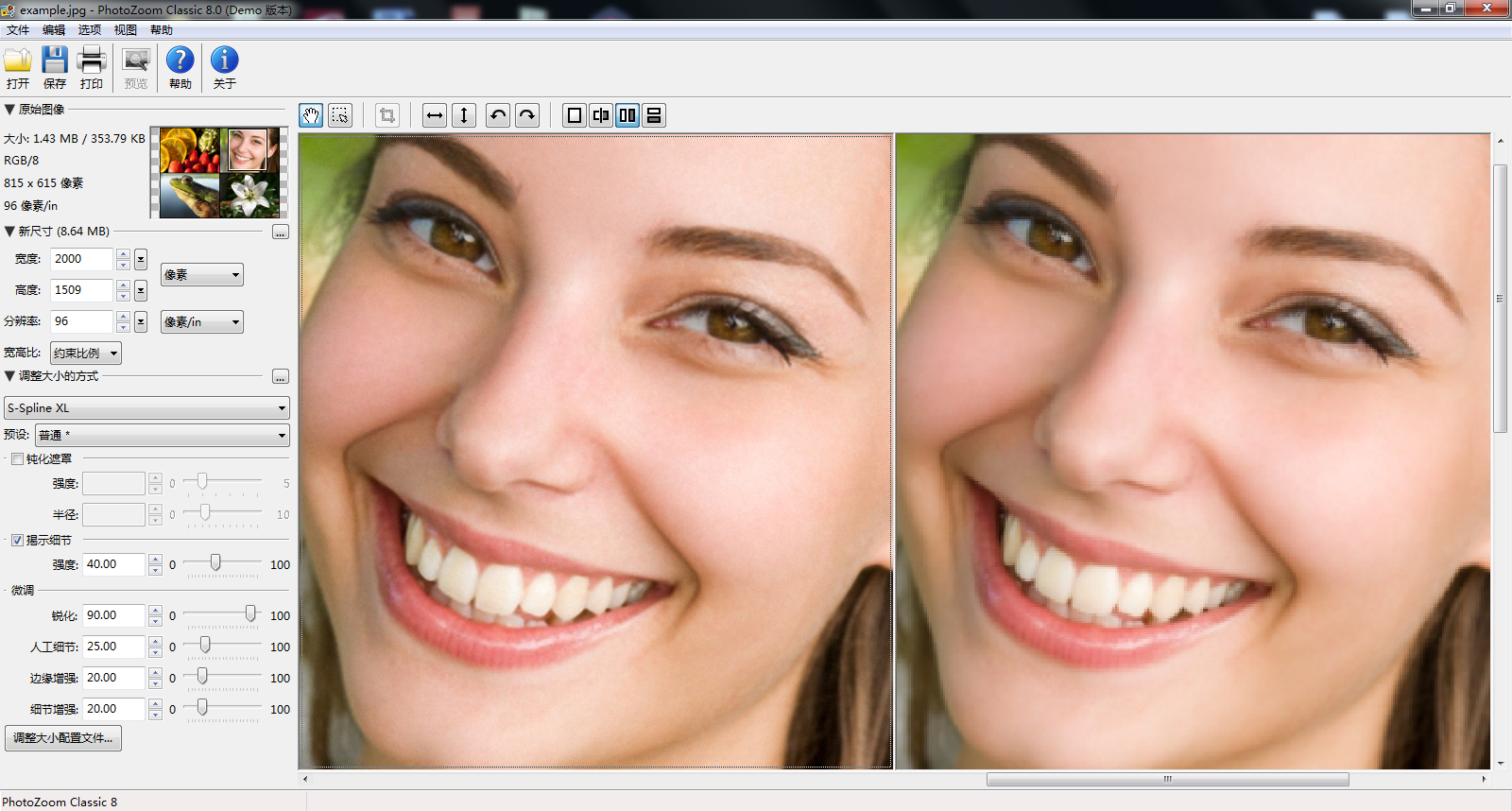Open the 文件 menu
Screen dimensions: 1512x811
coord(18,30)
